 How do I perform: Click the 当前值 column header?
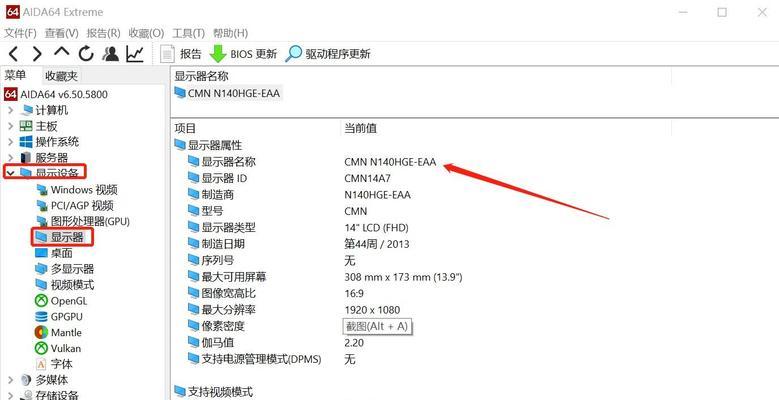360,128
